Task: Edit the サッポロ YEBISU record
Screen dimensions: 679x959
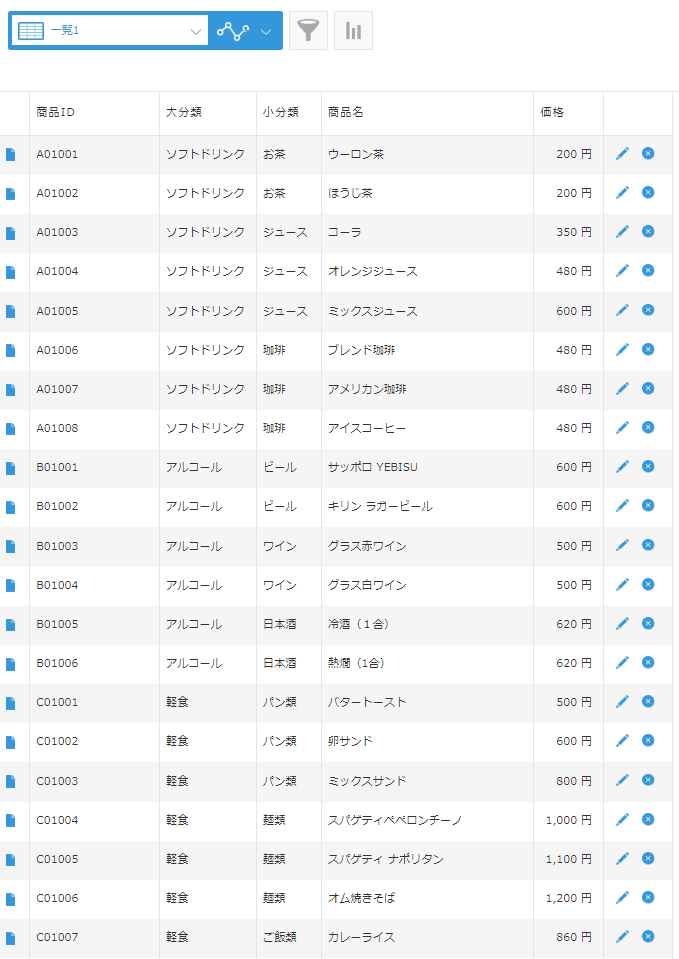Action: click(622, 467)
